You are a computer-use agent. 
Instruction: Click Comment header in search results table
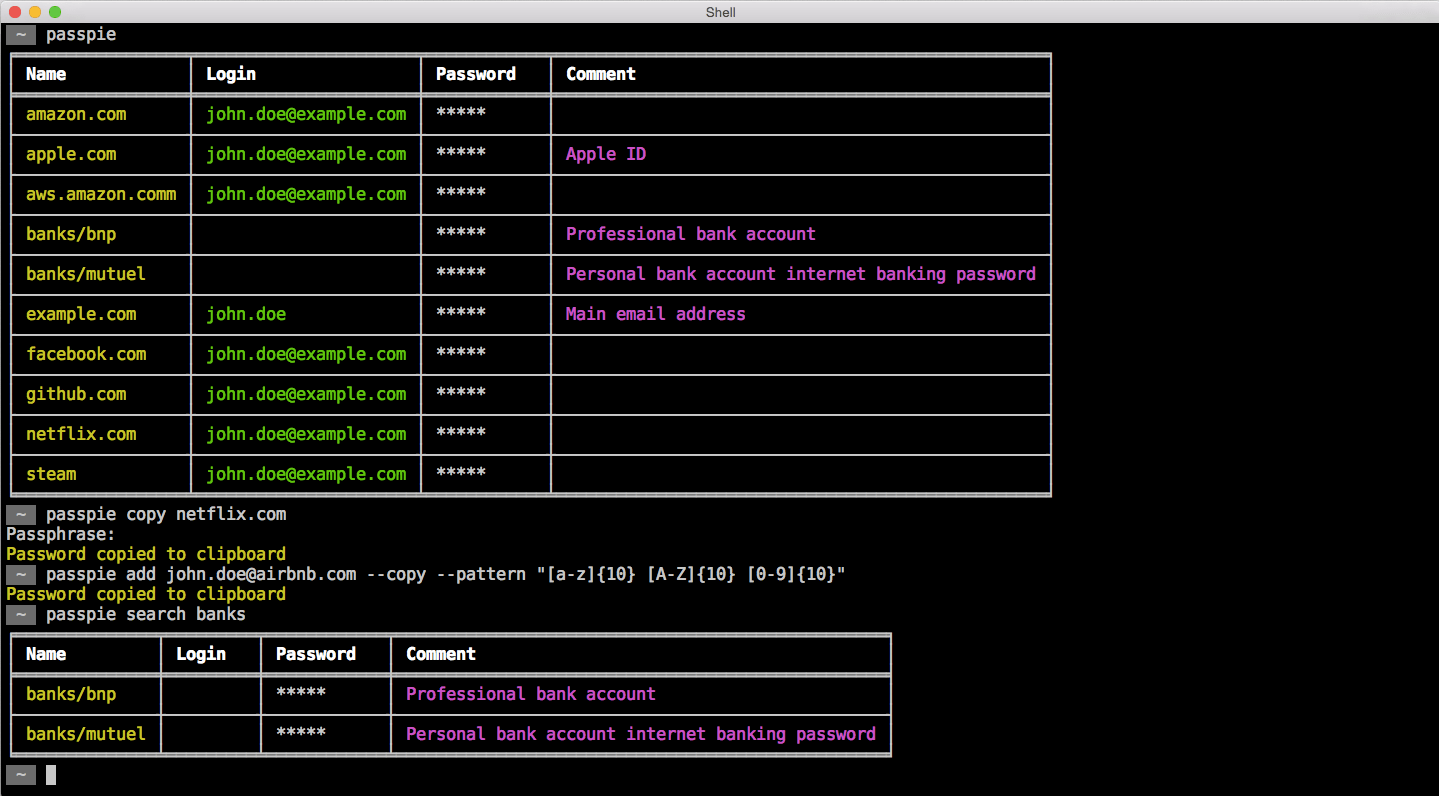coord(441,654)
